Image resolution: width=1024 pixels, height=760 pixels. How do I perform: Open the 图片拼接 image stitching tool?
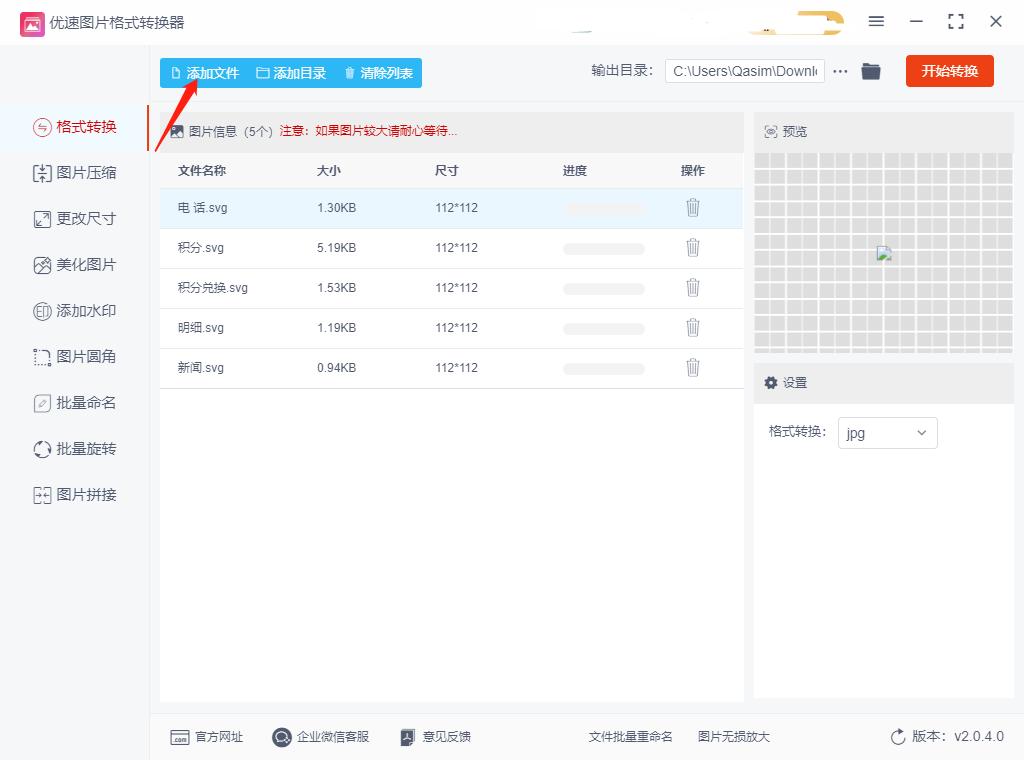75,494
